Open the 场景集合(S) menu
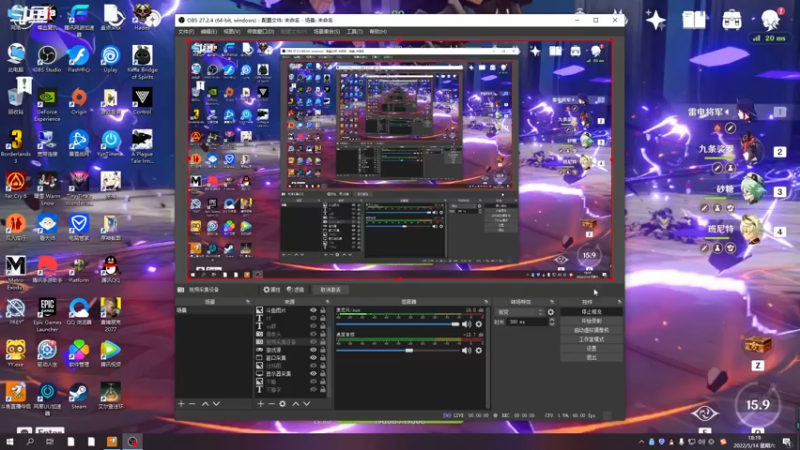 pyautogui.click(x=327, y=32)
